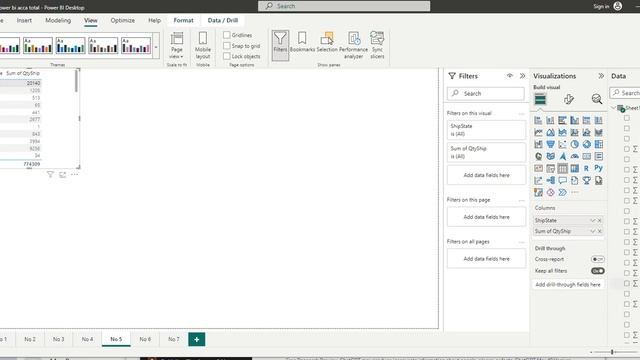The image size is (640, 360).
Task: Open the Optimize ribbon tab
Action: (122, 20)
